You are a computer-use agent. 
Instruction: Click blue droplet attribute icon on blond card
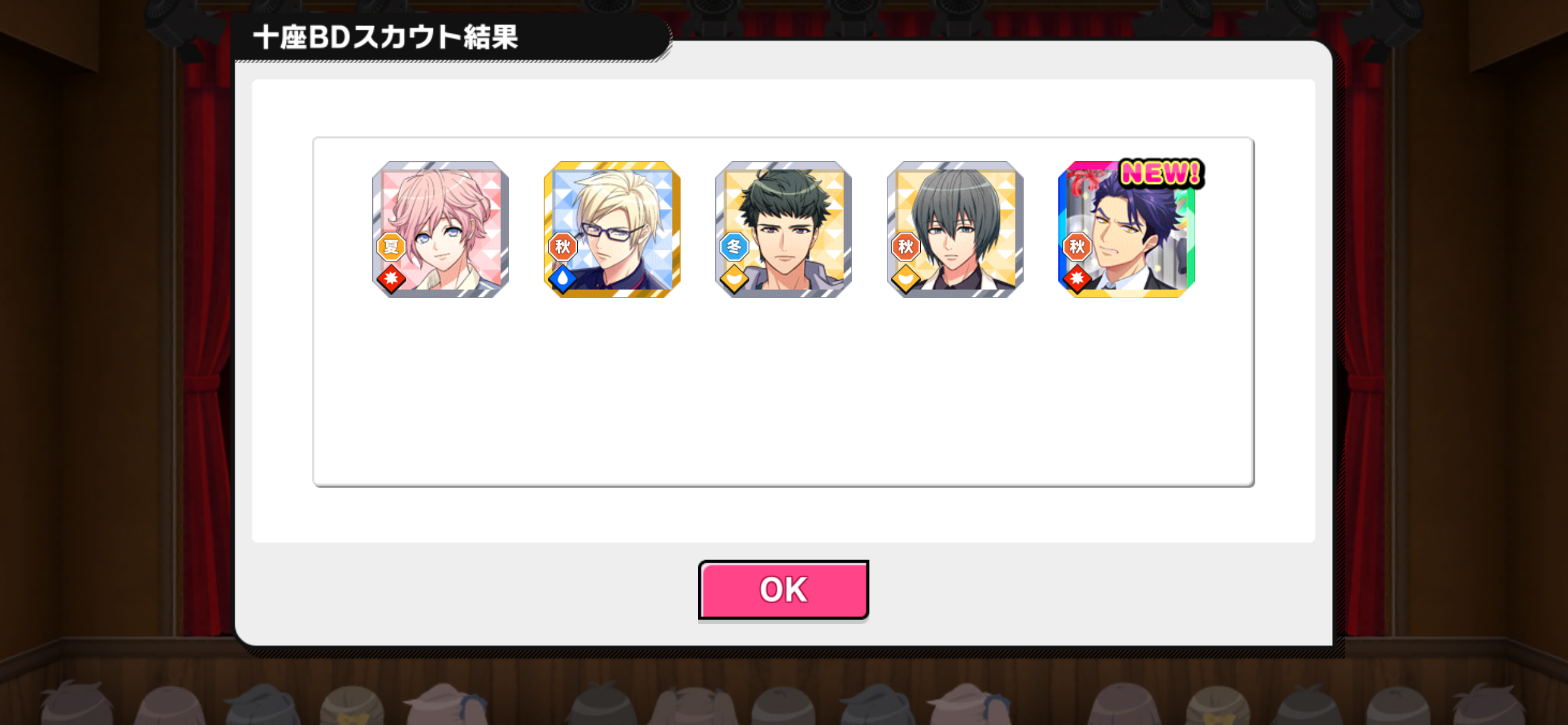click(x=563, y=279)
